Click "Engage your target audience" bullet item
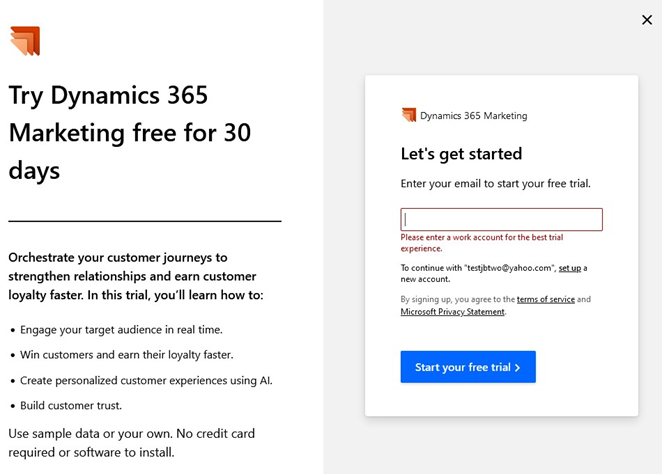Image resolution: width=662 pixels, height=474 pixels. [x=121, y=329]
